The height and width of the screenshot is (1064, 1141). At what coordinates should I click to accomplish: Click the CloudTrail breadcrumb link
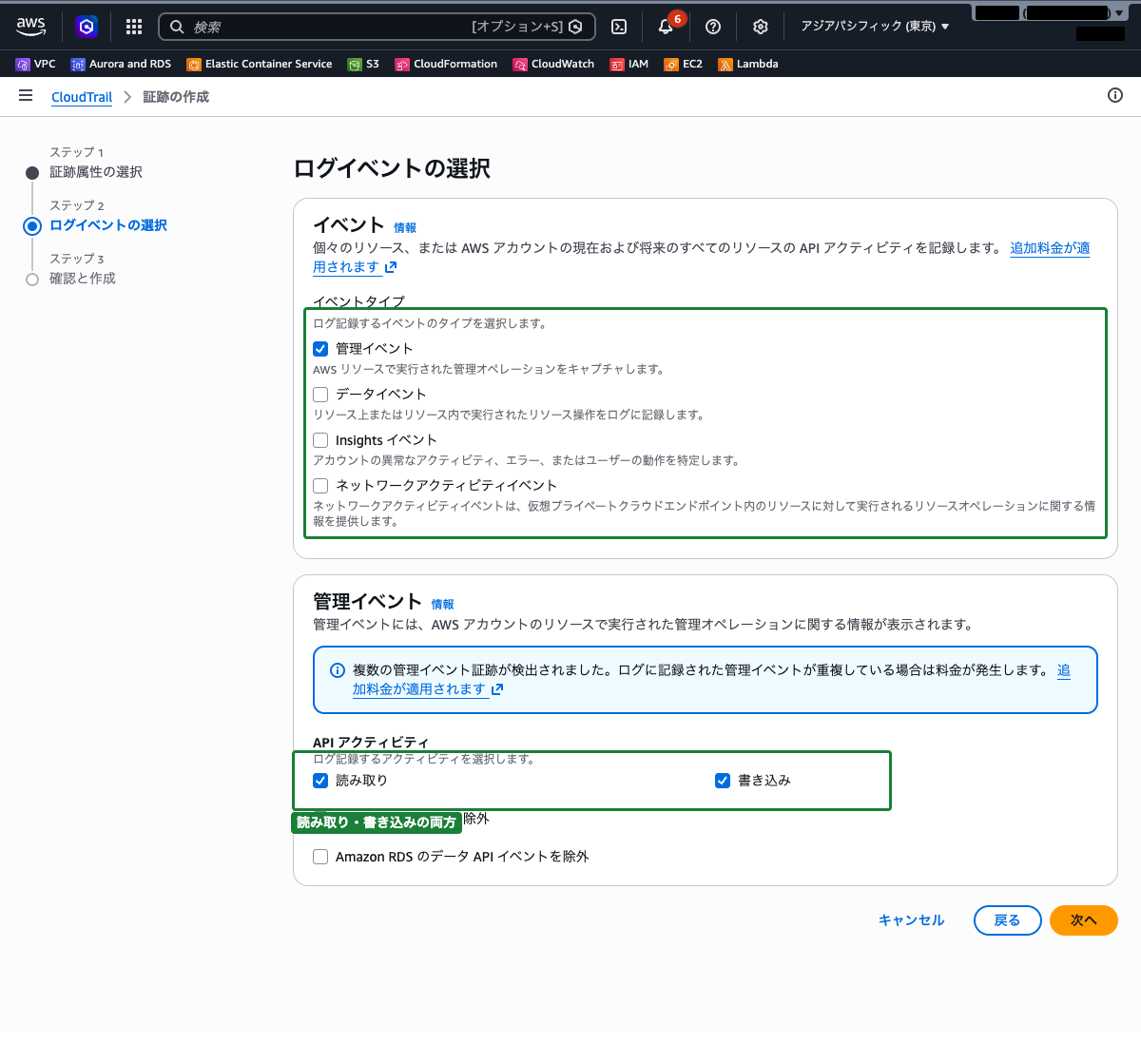82,97
